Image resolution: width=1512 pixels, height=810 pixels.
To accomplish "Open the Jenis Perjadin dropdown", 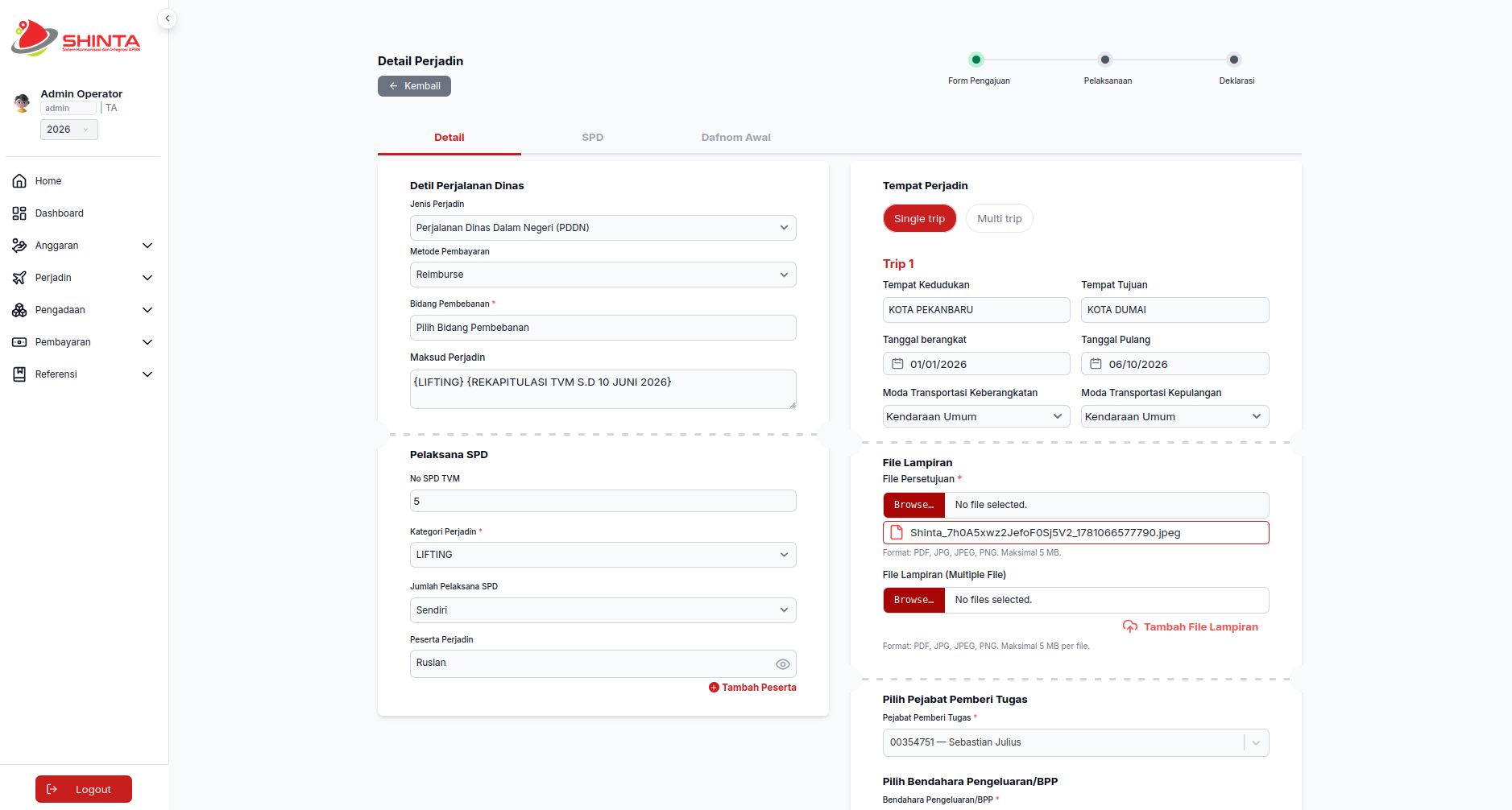I will click(x=603, y=228).
